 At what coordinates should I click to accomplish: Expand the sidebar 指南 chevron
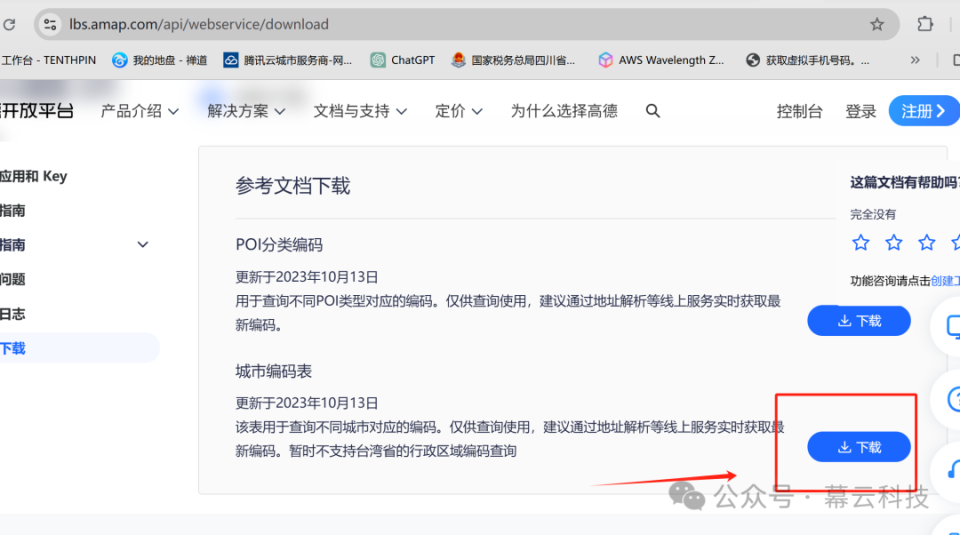click(x=143, y=245)
